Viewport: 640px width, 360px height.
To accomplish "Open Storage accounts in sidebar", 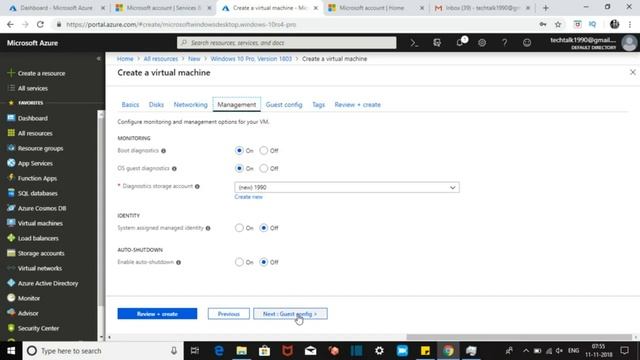I will [x=41, y=253].
